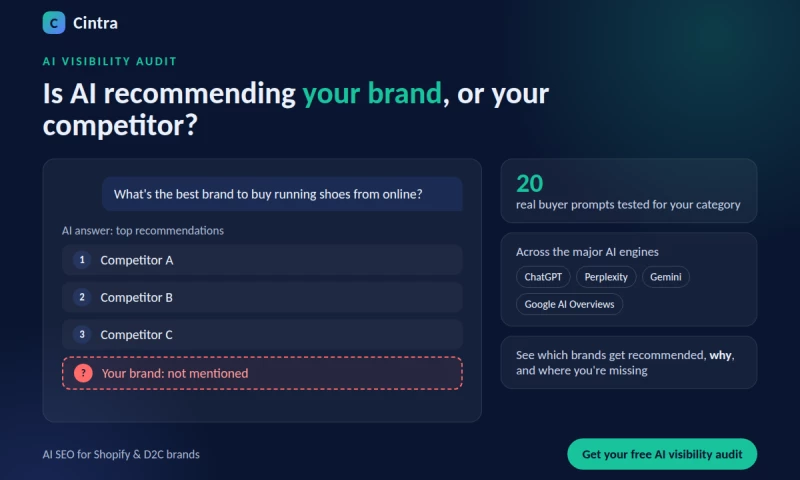The width and height of the screenshot is (800, 480).
Task: Select the Google AI Overviews chip
Action: [x=569, y=304]
